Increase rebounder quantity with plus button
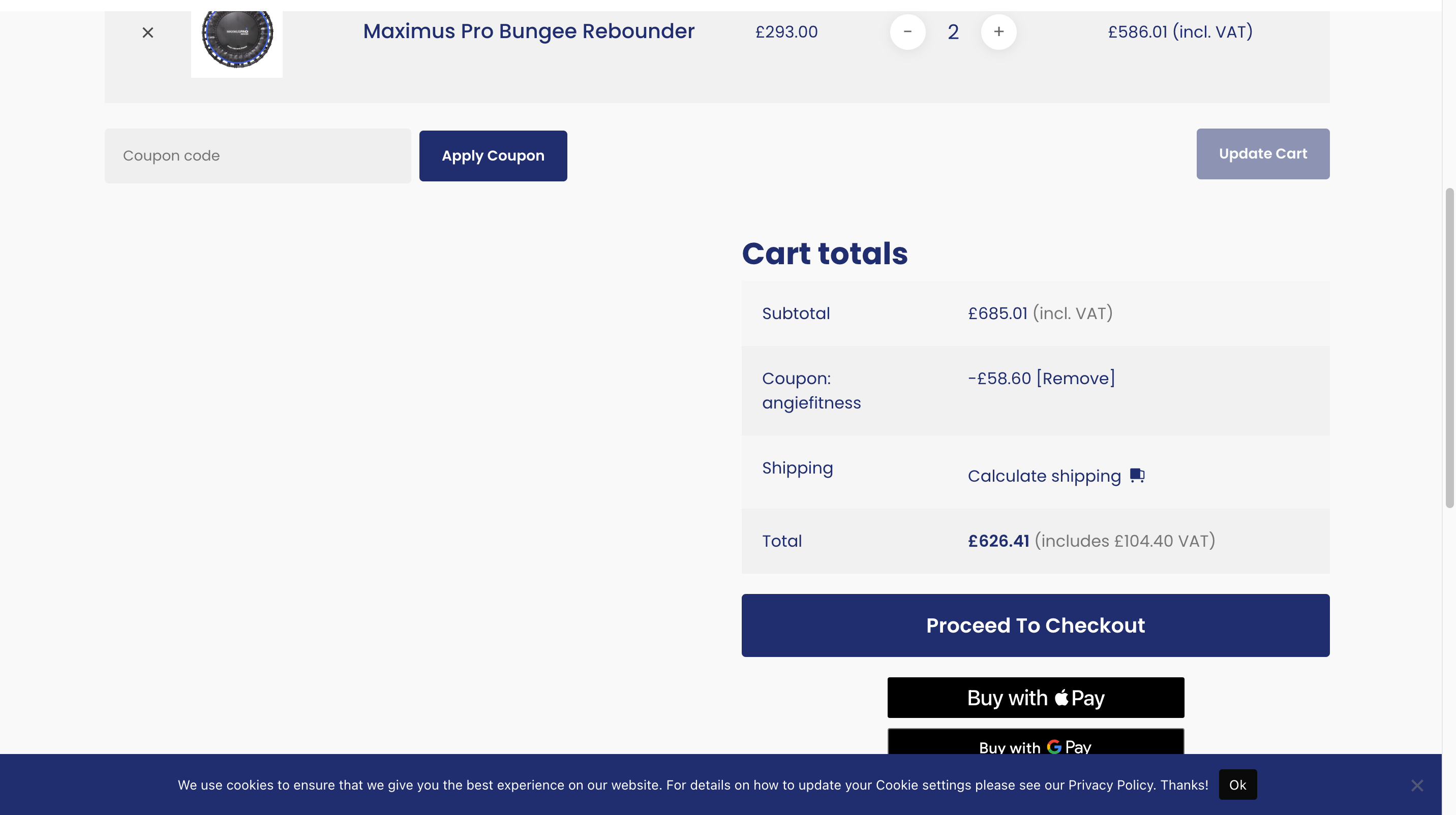Image resolution: width=1456 pixels, height=815 pixels. 998,32
